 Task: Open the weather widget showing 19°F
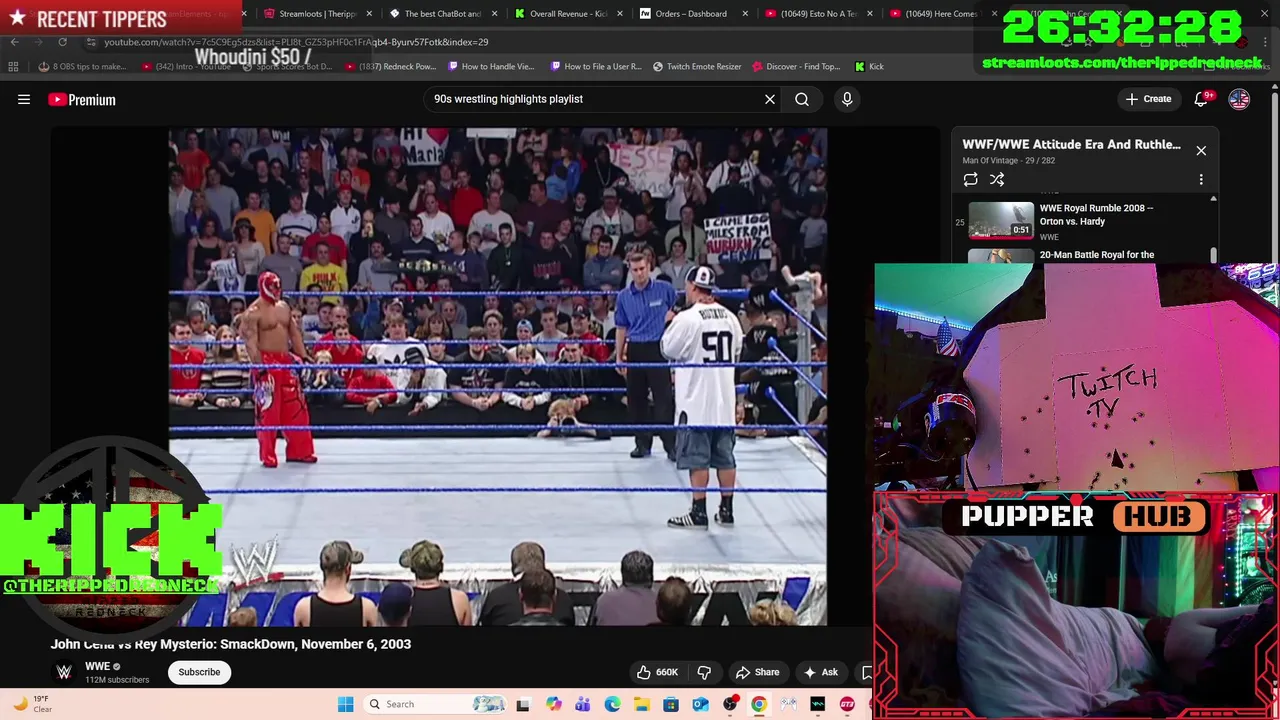click(33, 704)
